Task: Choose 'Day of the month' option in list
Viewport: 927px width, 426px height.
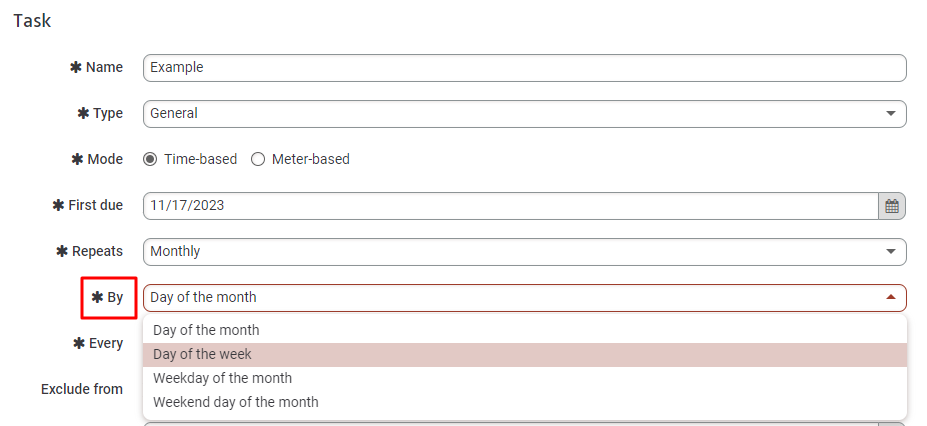Action: pos(525,330)
